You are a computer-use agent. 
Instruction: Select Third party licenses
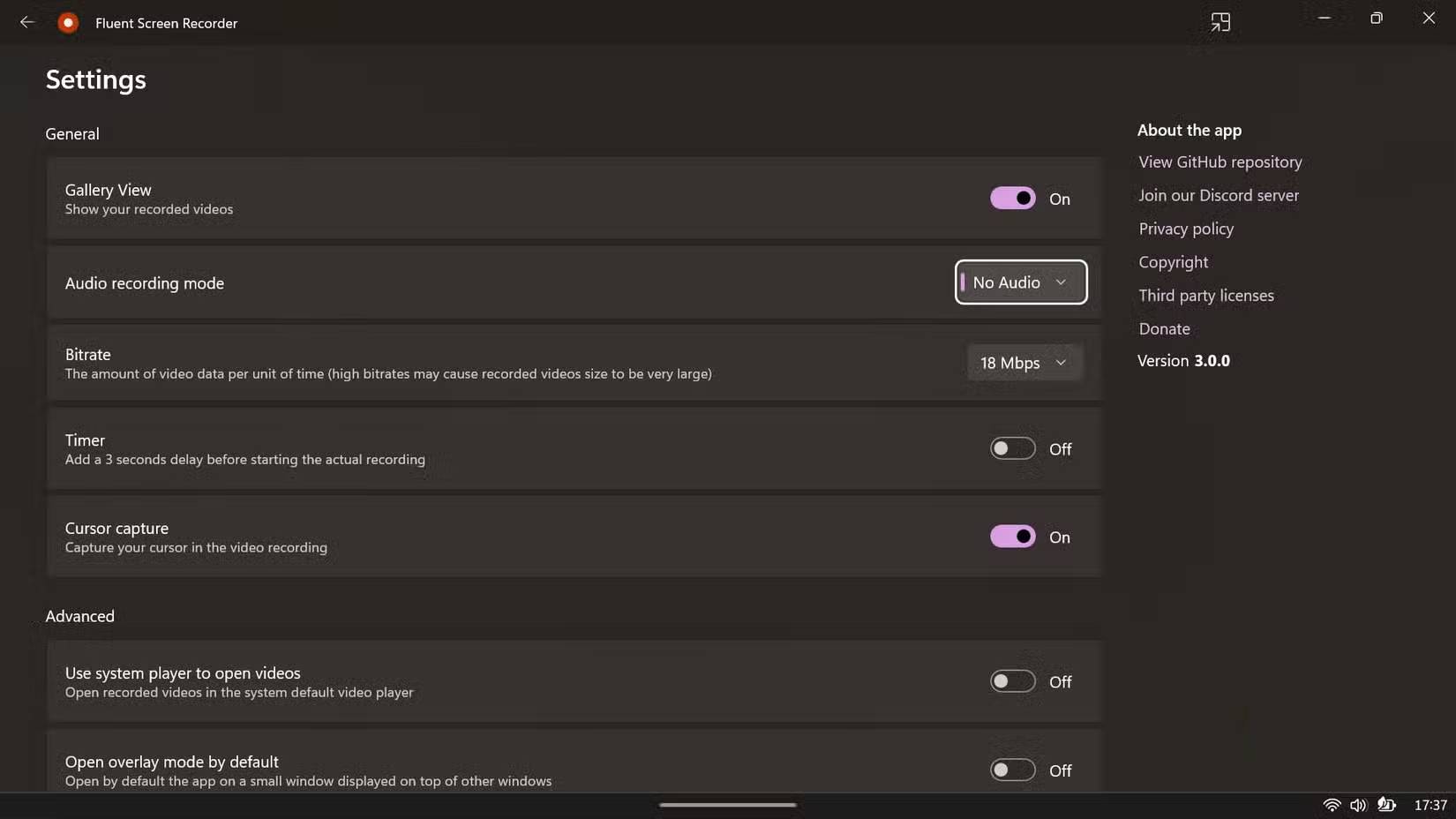click(x=1205, y=295)
